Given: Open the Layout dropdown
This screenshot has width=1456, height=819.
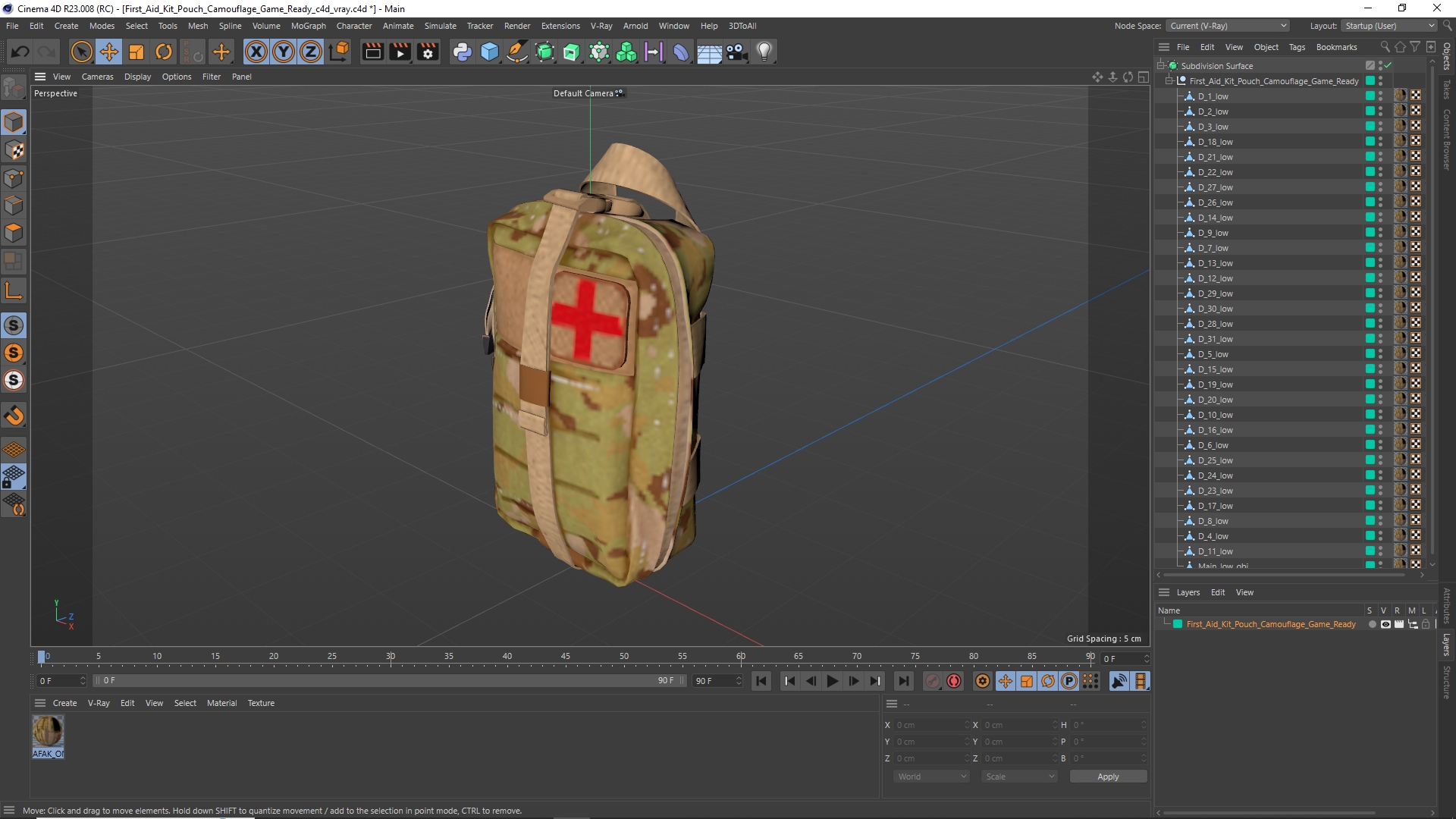Looking at the screenshot, I should (x=1389, y=26).
